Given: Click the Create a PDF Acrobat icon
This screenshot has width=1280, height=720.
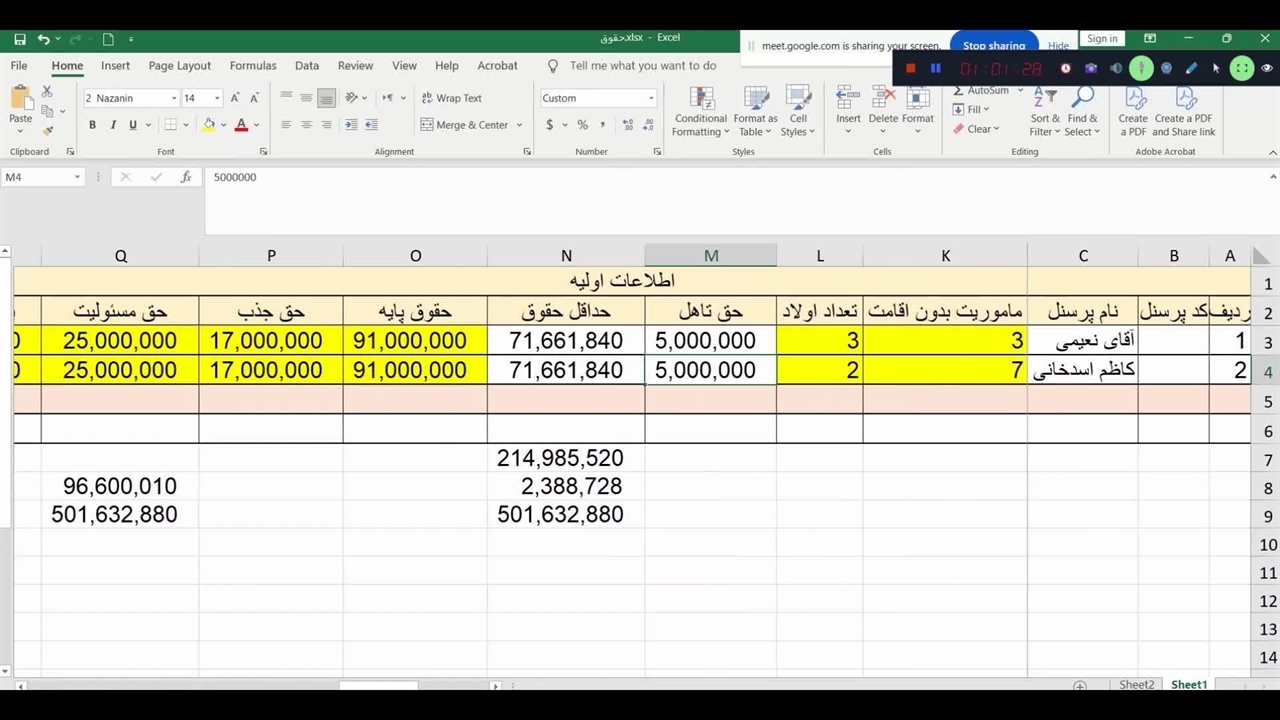Looking at the screenshot, I should pyautogui.click(x=1133, y=111).
